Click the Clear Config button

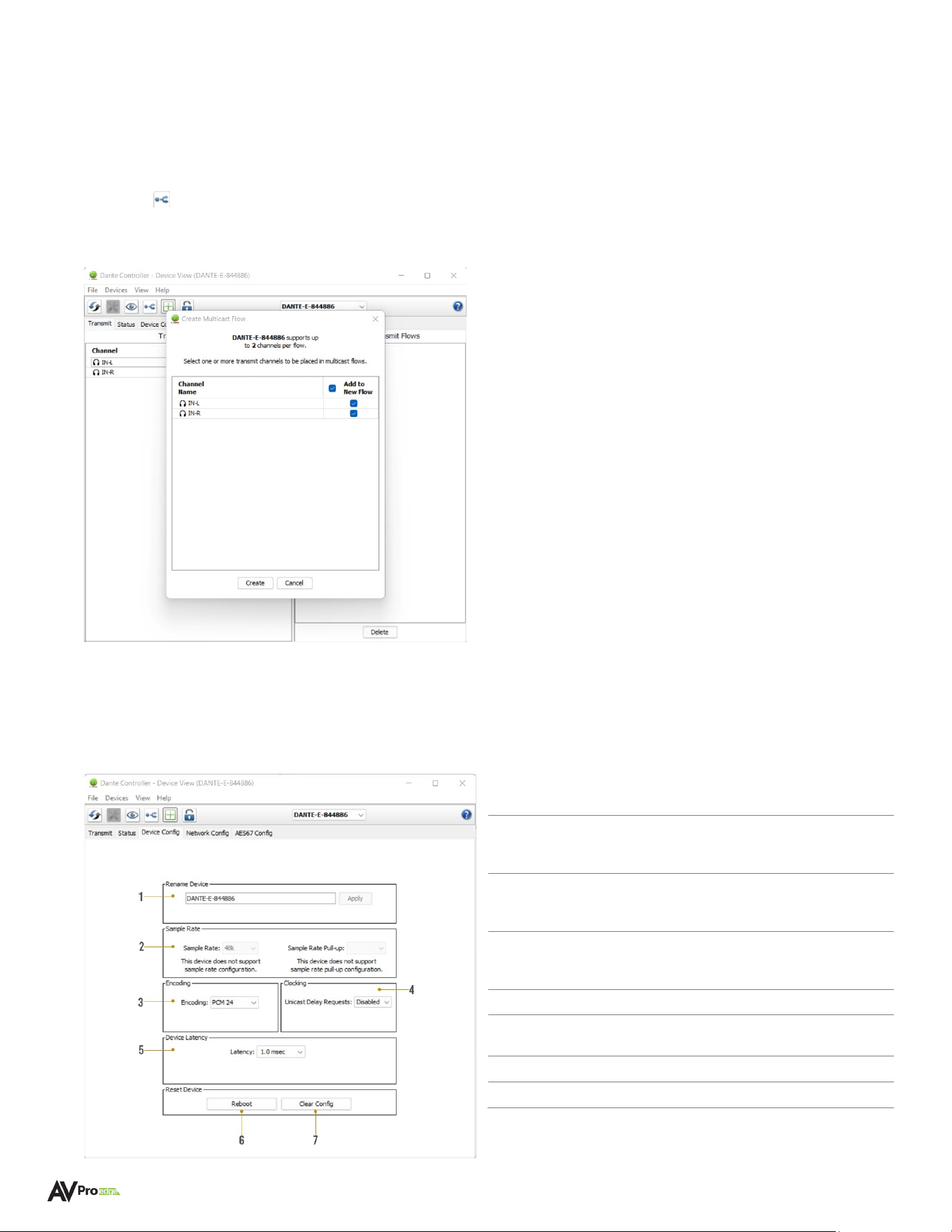316,1104
